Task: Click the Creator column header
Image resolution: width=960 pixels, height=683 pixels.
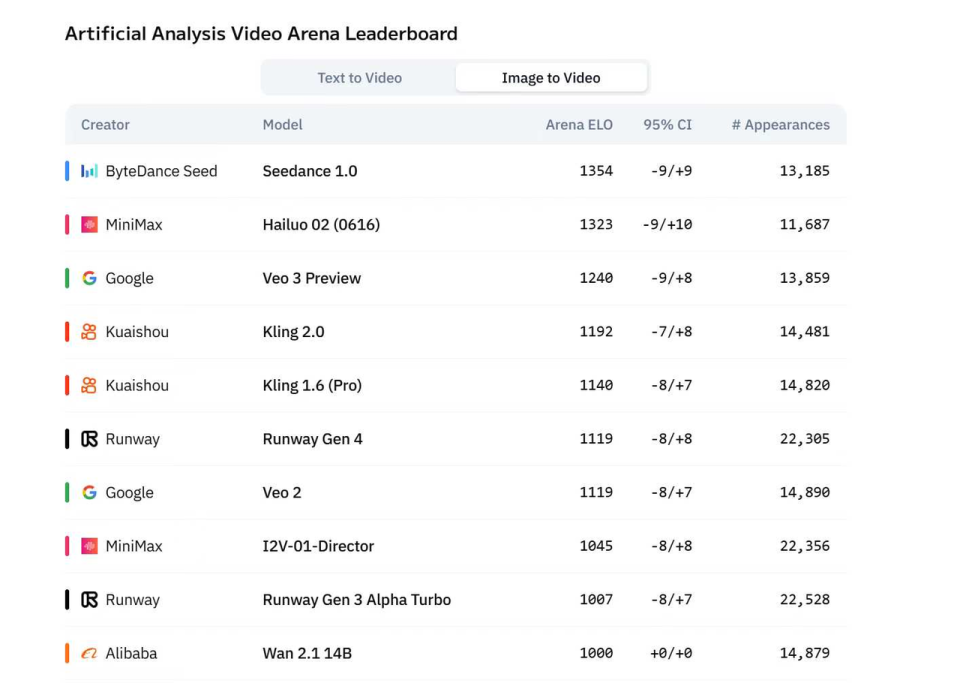Action: coord(105,125)
